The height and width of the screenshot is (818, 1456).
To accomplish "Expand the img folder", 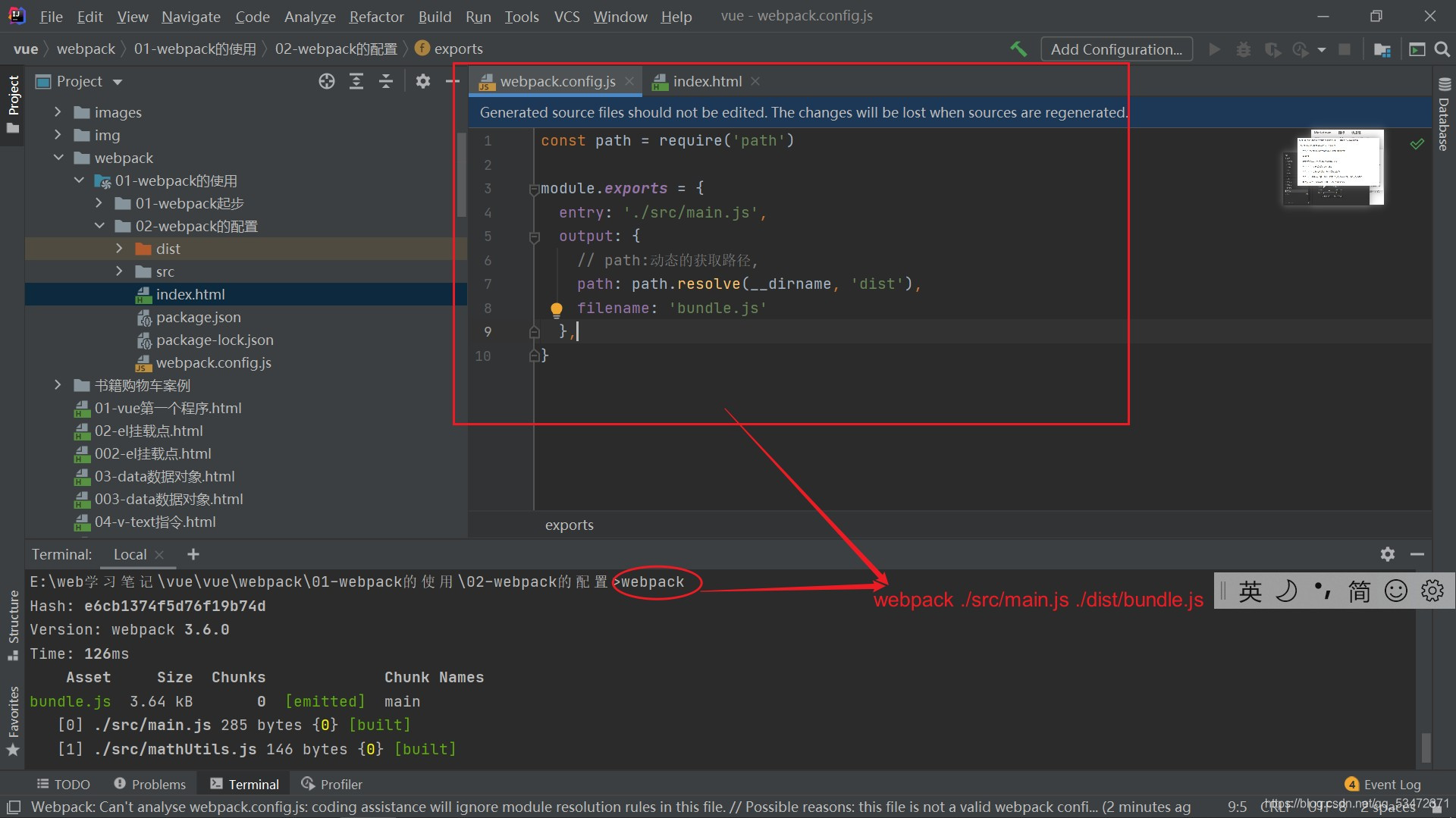I will tap(58, 135).
